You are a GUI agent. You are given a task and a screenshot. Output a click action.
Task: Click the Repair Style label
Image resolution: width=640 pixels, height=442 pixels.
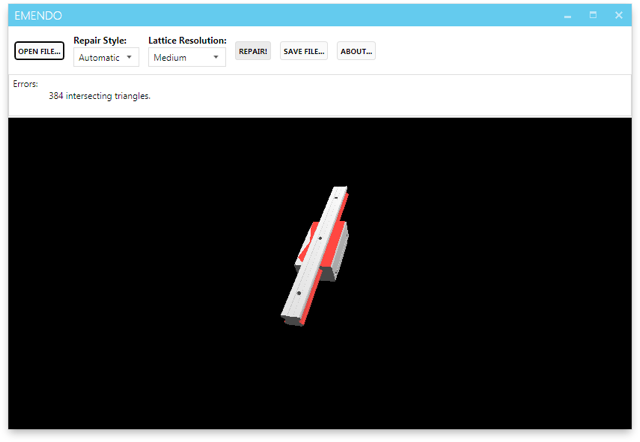[100, 41]
